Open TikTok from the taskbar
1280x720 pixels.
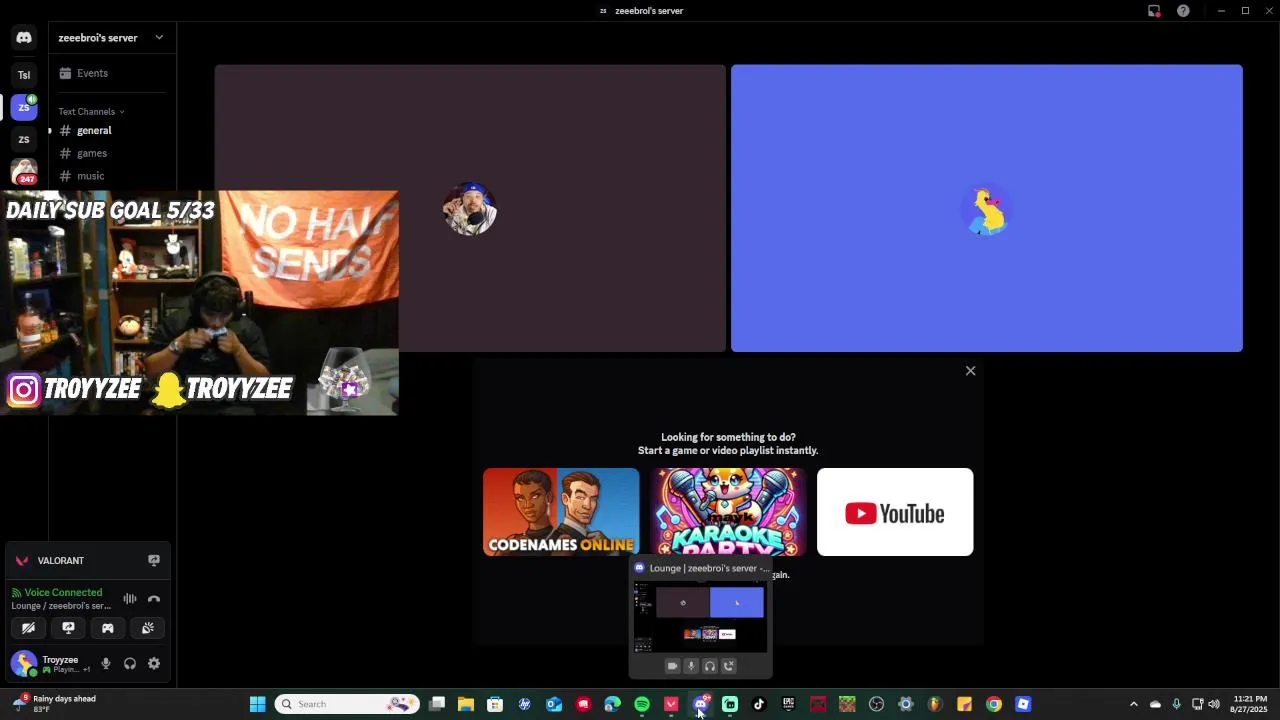pos(759,704)
